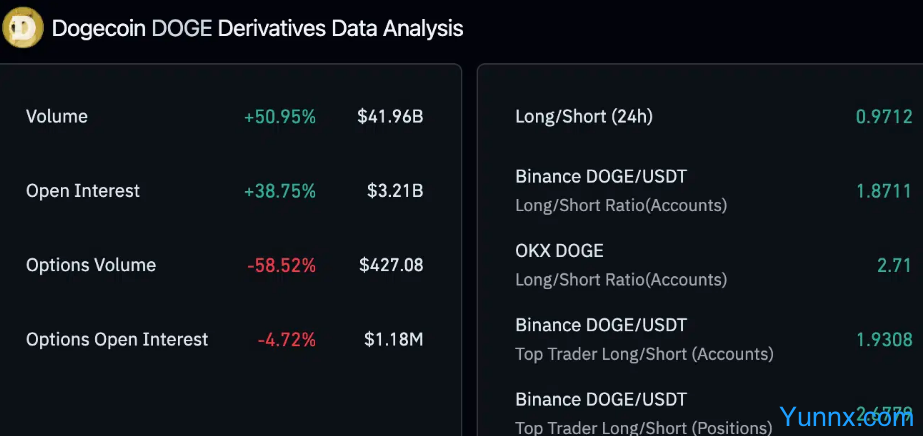Click the $41.96B volume amount
Screen dimensions: 923x436
tap(390, 117)
